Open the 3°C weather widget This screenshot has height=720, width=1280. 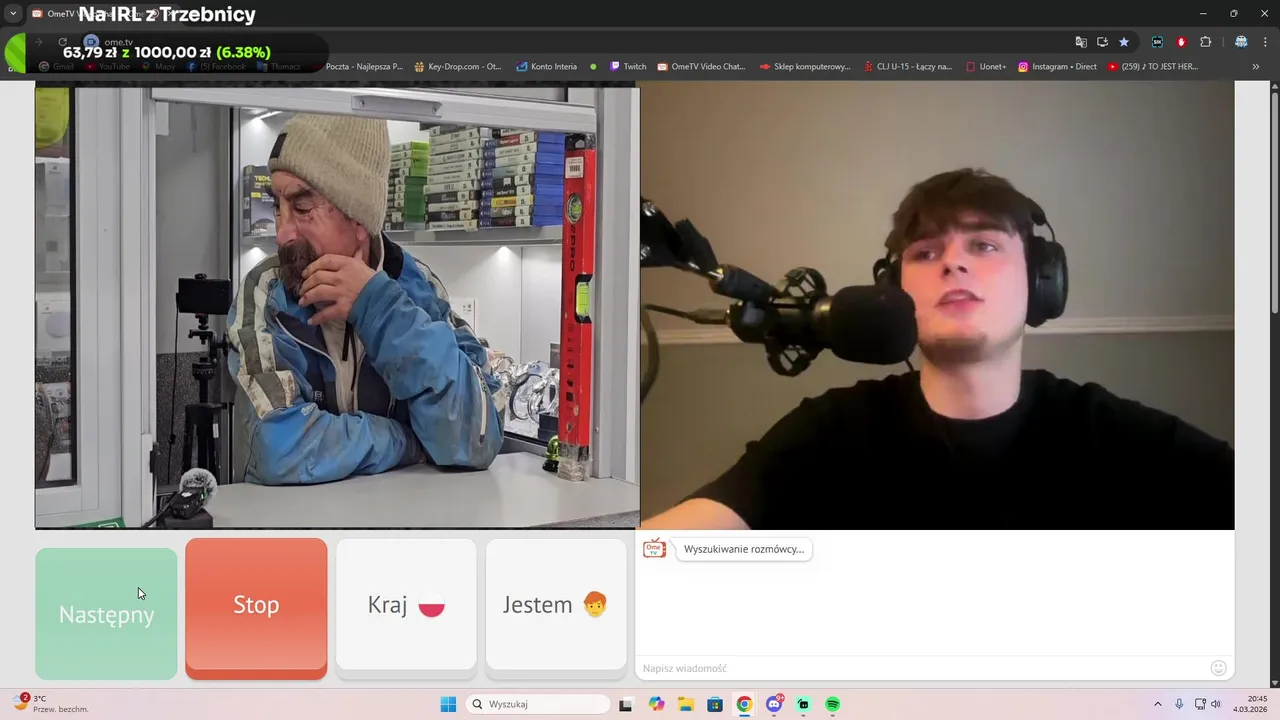[x=52, y=704]
